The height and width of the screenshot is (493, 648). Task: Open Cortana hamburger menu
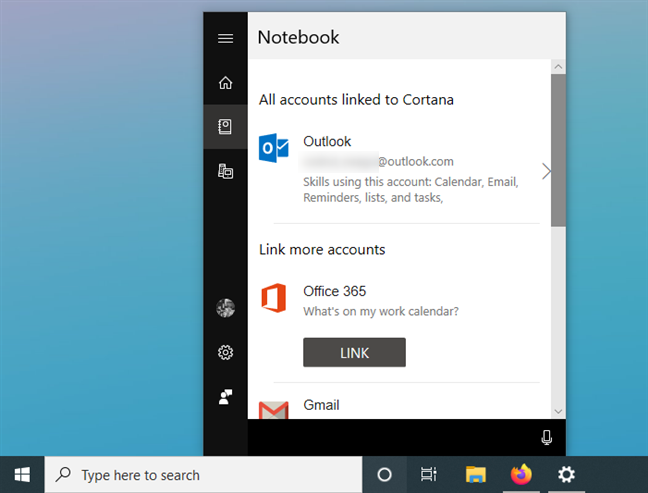point(225,38)
